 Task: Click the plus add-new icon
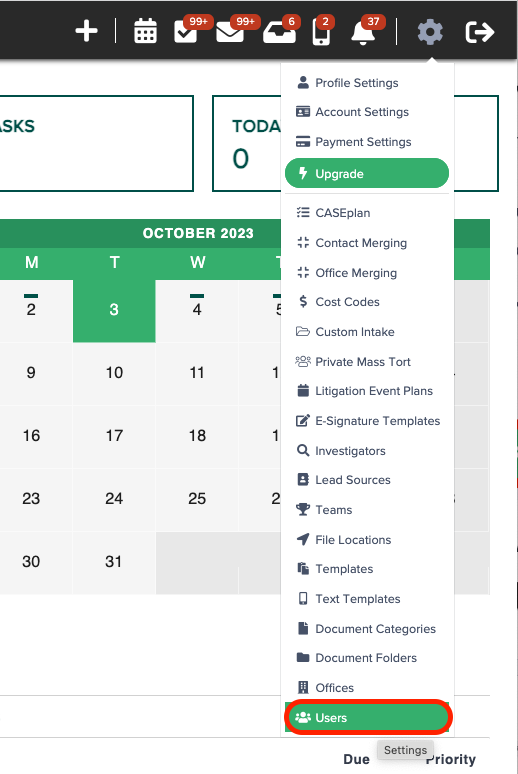pos(86,32)
